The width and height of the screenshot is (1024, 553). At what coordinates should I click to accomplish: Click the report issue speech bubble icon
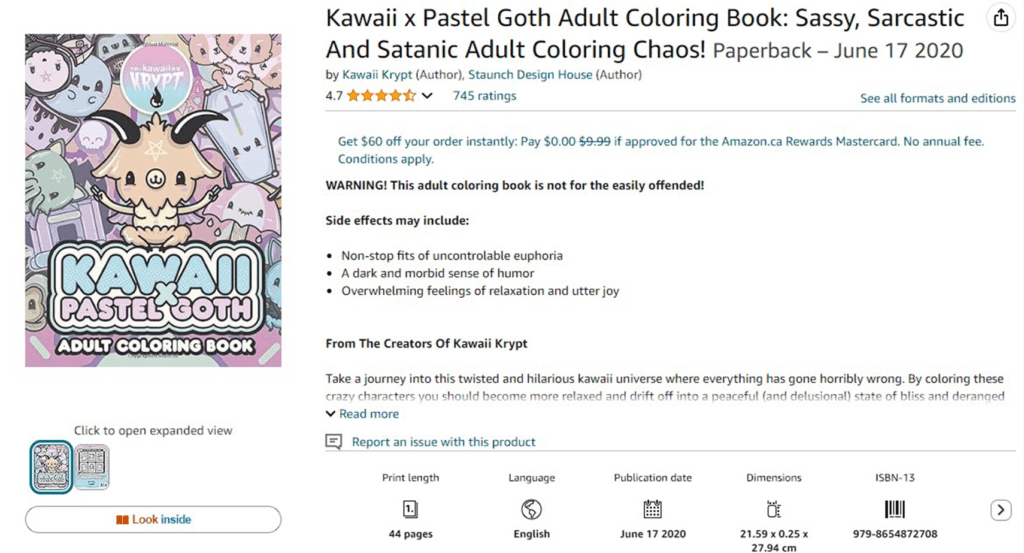pyautogui.click(x=334, y=442)
